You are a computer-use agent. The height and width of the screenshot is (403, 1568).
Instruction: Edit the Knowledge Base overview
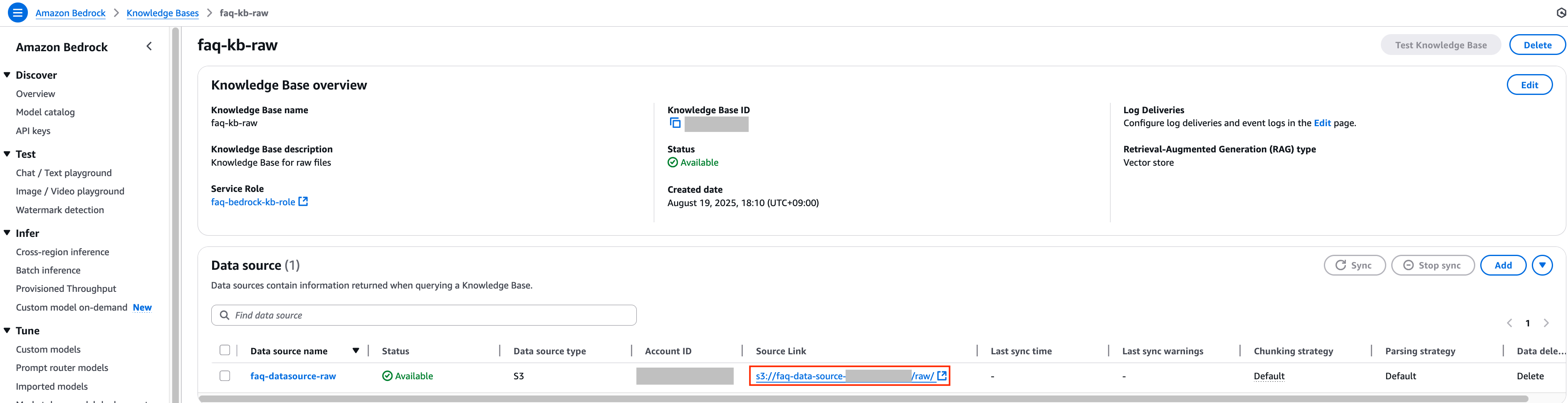(1529, 85)
